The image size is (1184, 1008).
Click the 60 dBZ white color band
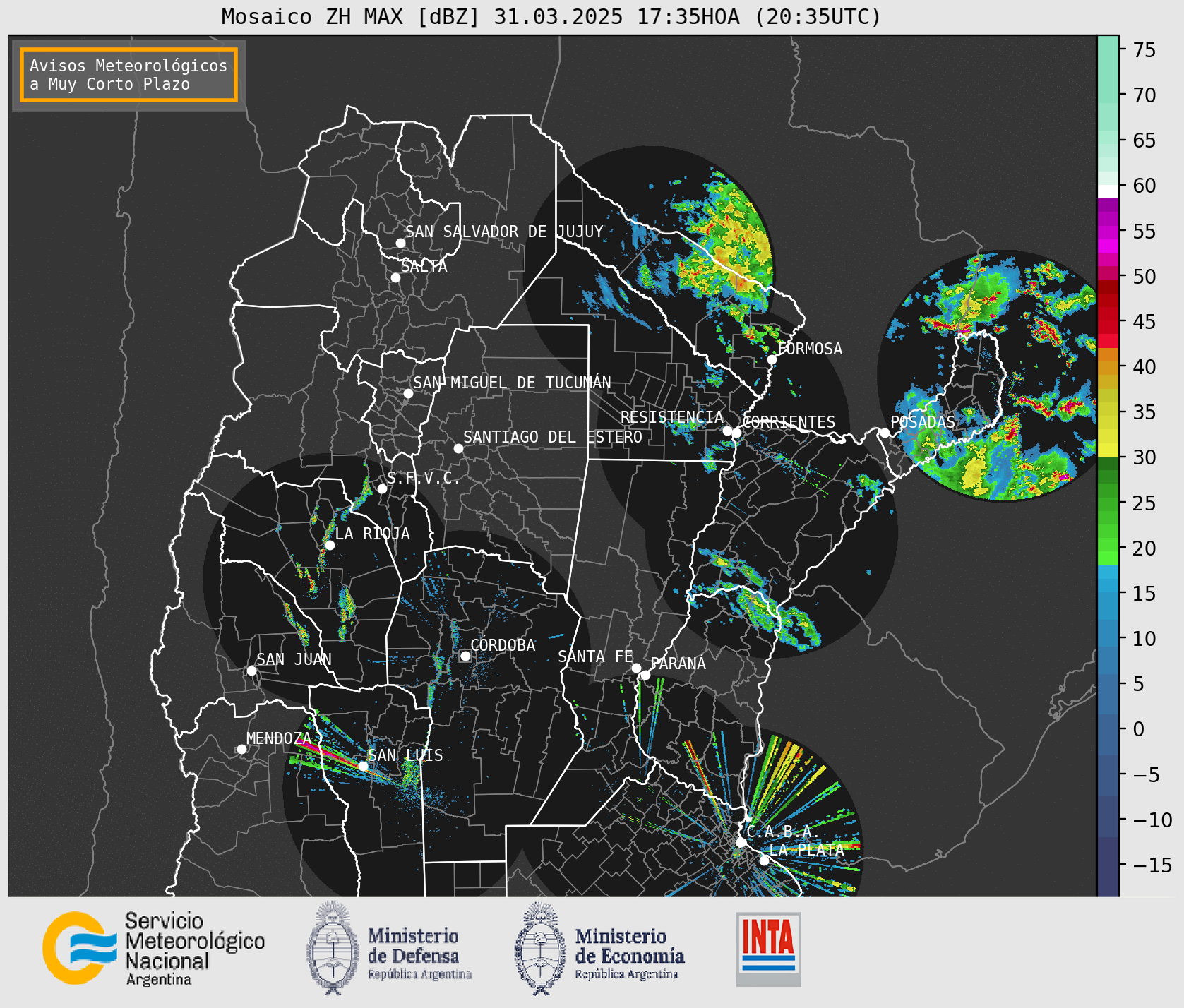(x=1108, y=191)
